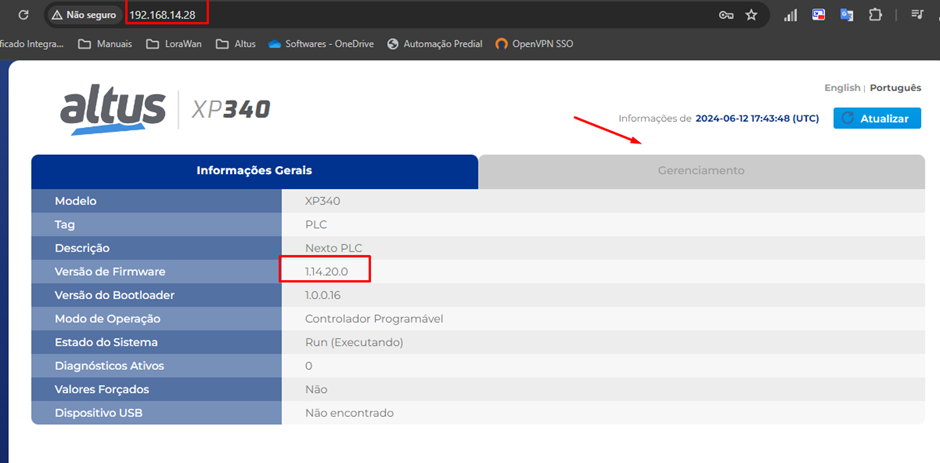Screen dimensions: 940x463
Task: Click the "Não seguro" security warning chip
Action: tap(84, 15)
